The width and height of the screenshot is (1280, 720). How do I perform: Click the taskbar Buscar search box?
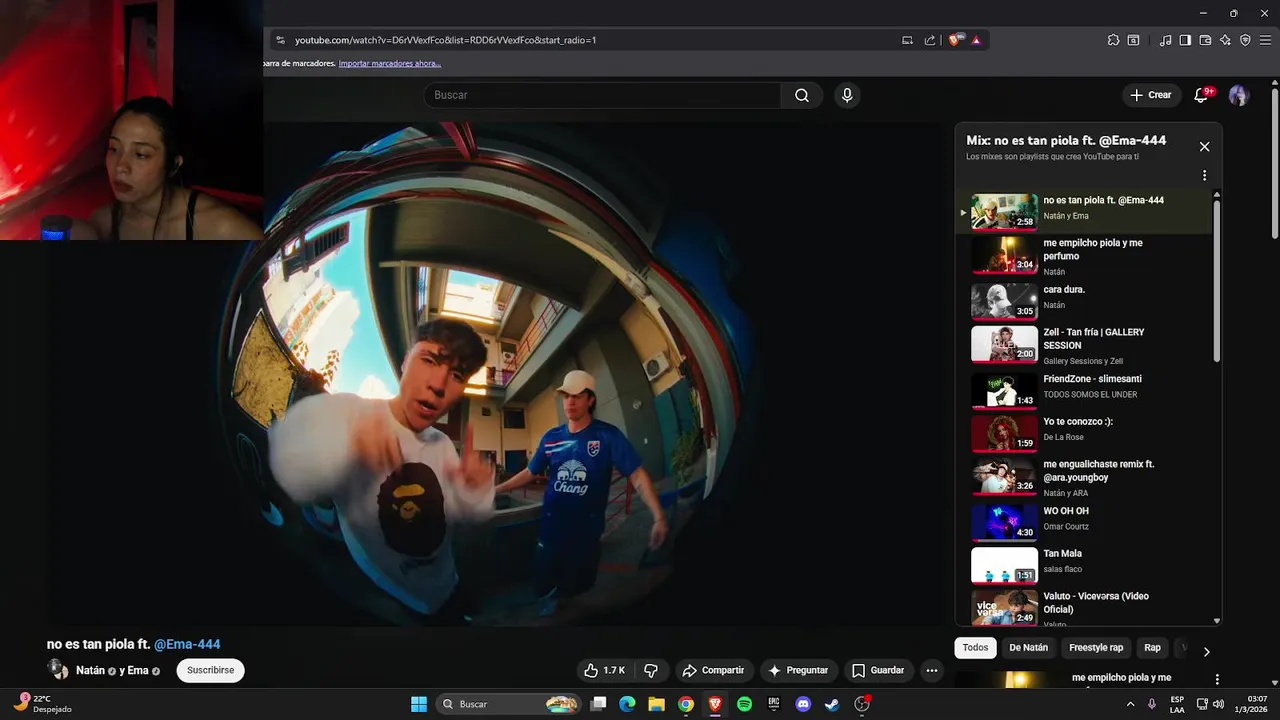pos(509,704)
